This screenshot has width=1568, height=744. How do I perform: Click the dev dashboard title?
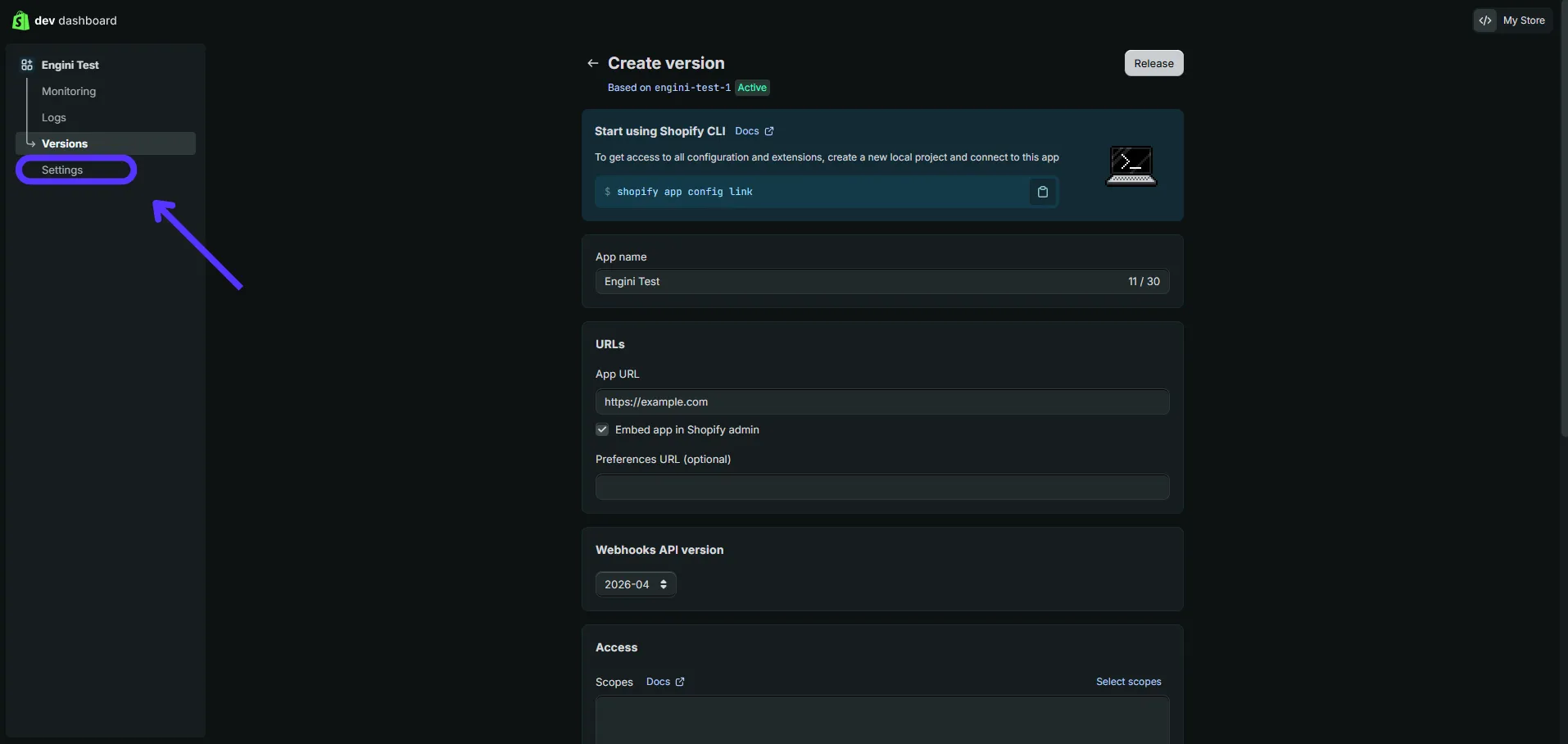pyautogui.click(x=75, y=20)
